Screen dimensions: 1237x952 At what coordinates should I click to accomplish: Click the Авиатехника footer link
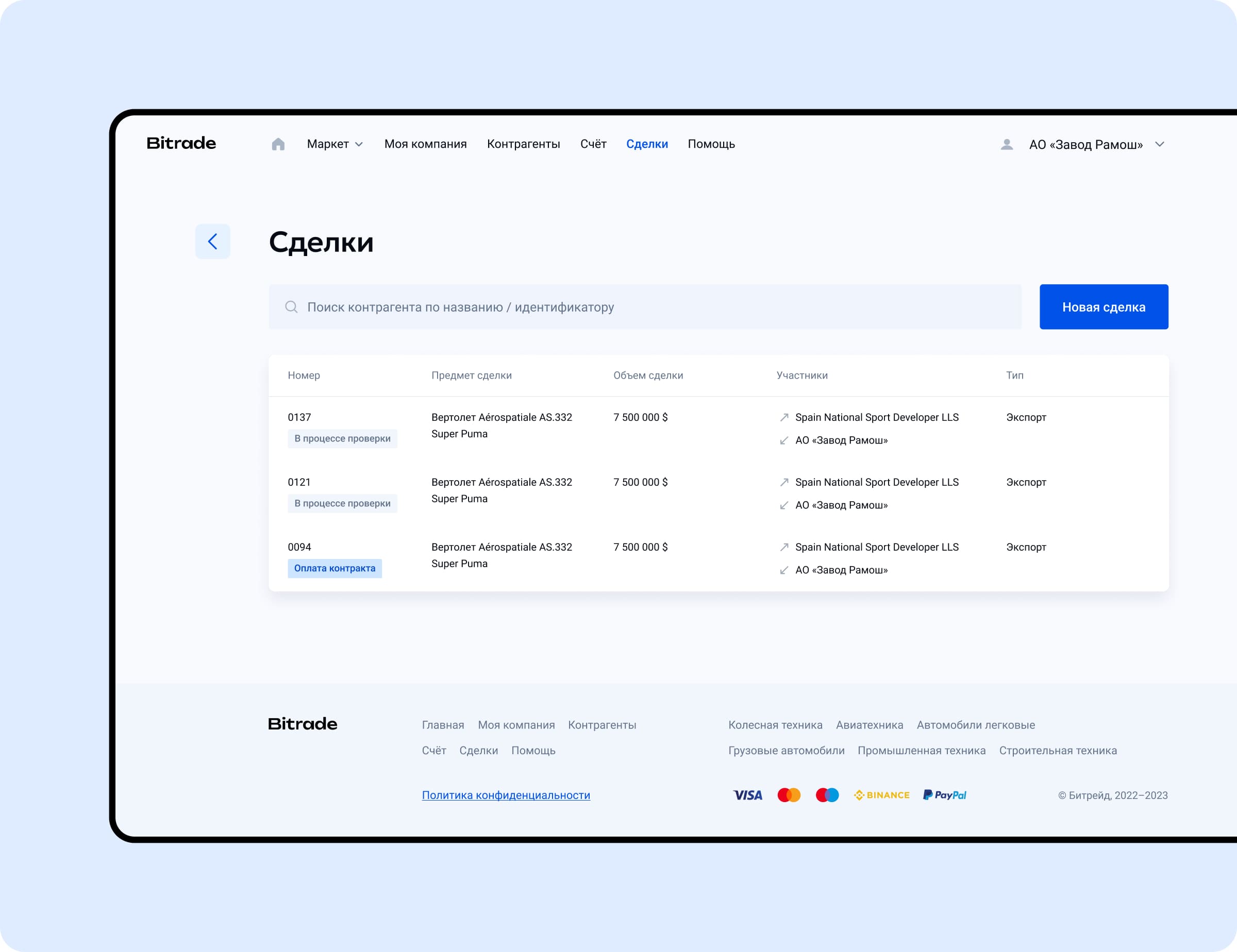870,725
